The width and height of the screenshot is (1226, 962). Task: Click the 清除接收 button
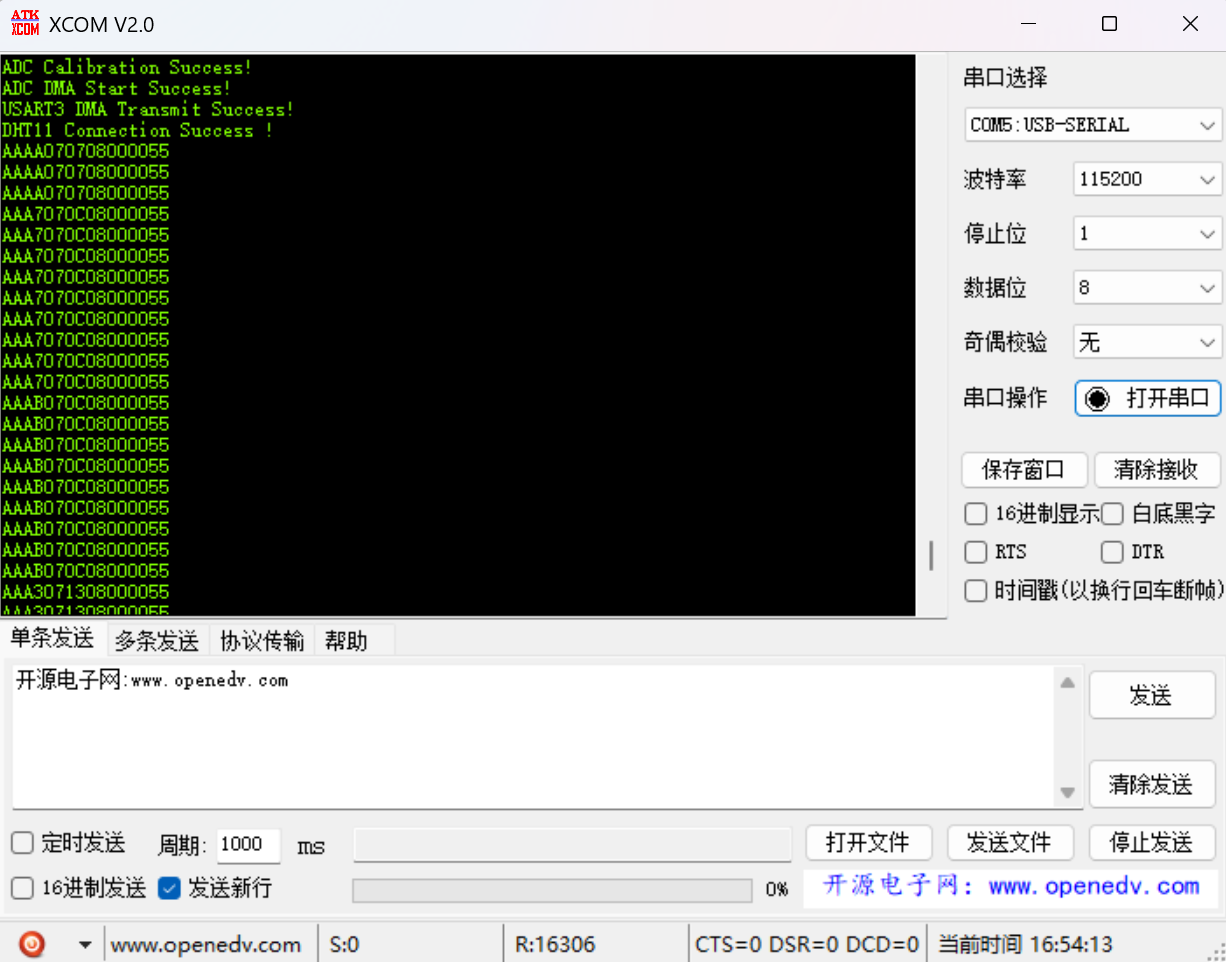tap(1156, 470)
